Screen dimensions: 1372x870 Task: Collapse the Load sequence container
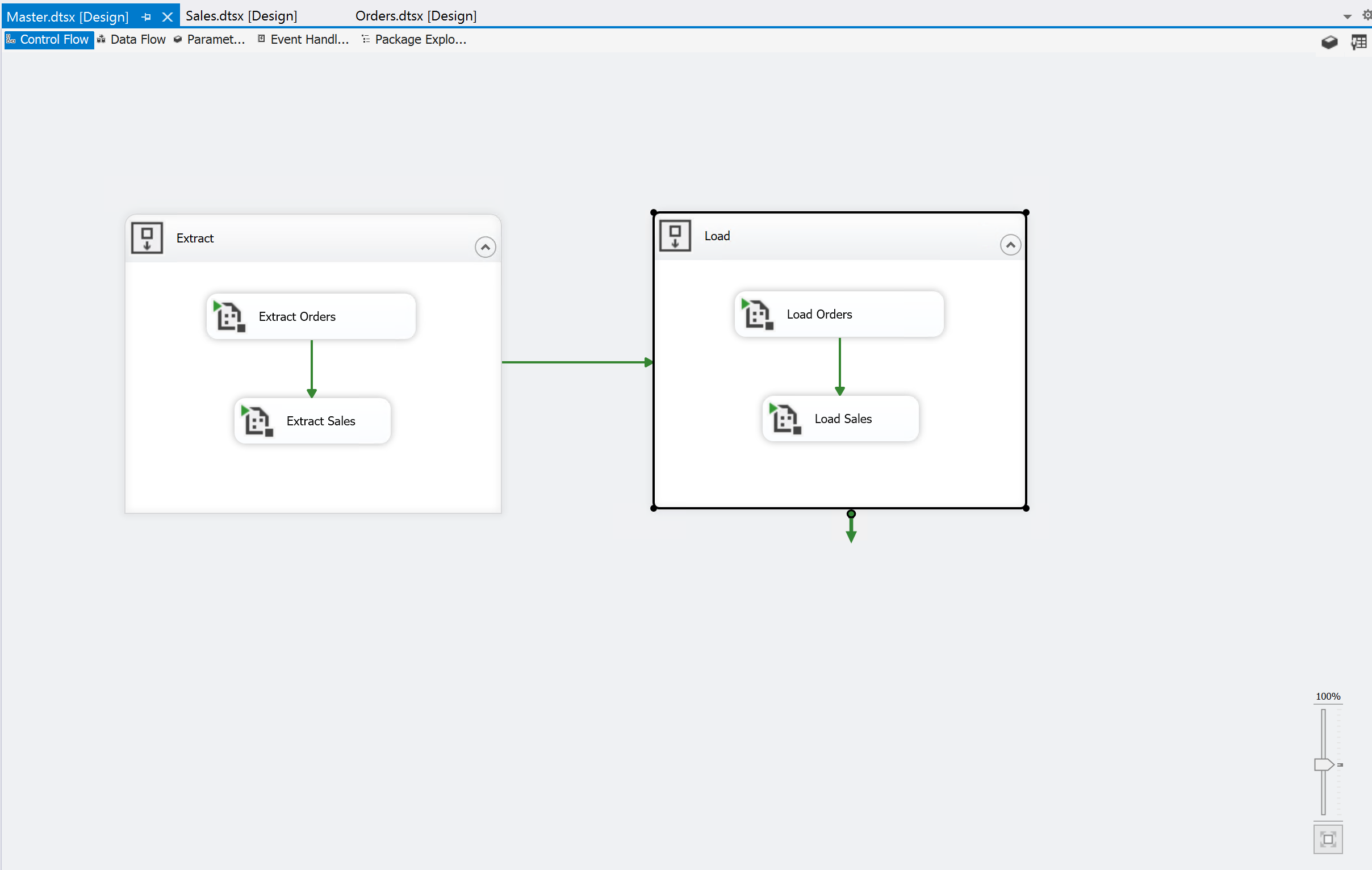pyautogui.click(x=1010, y=244)
